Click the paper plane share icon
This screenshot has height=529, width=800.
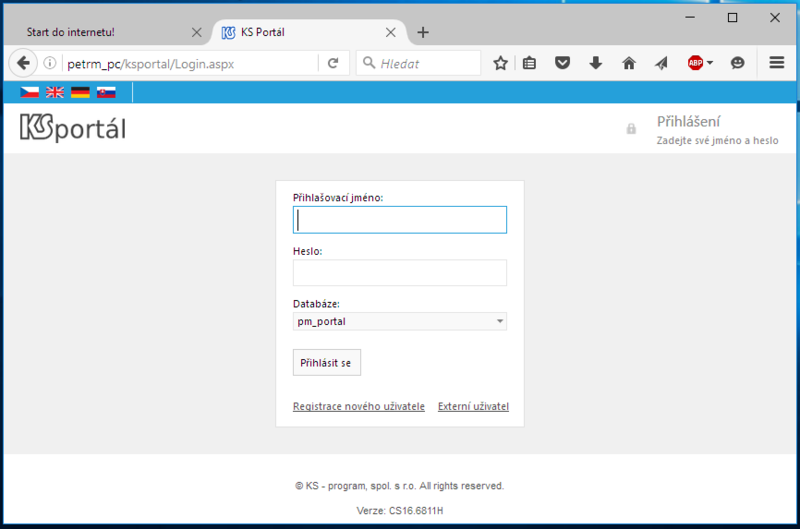[x=662, y=63]
